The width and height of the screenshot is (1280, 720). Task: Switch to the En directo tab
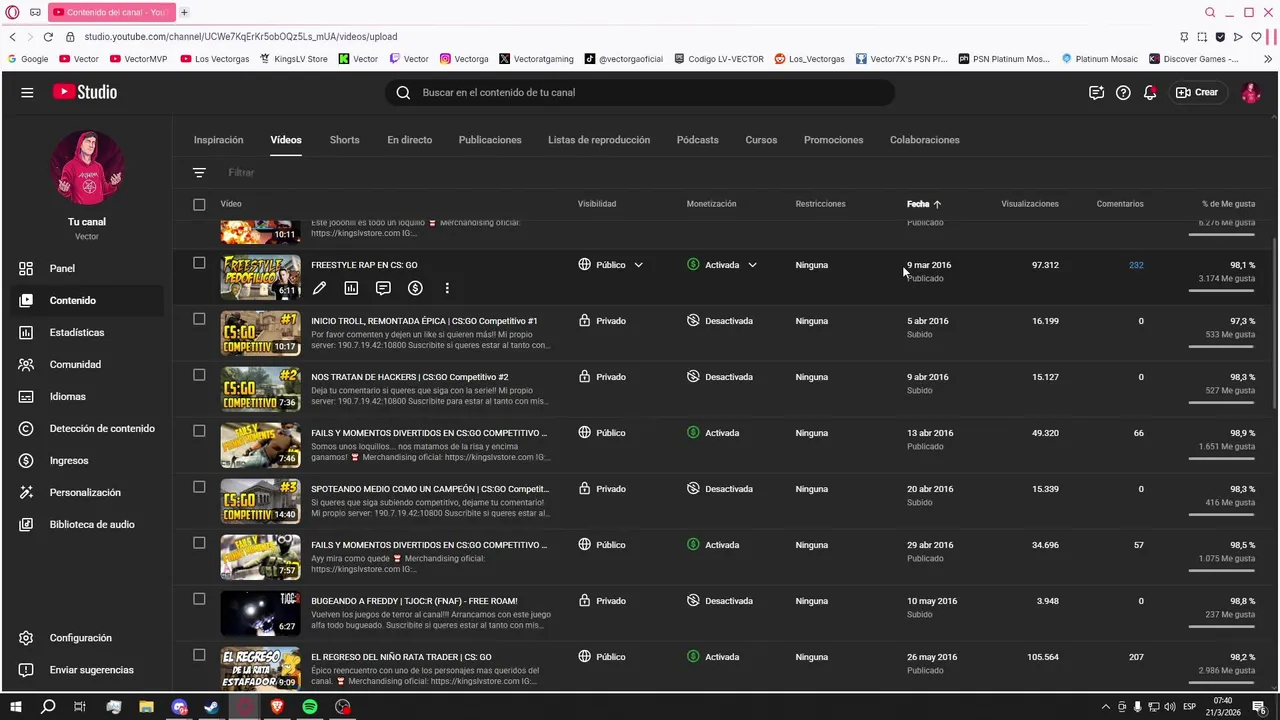click(409, 140)
